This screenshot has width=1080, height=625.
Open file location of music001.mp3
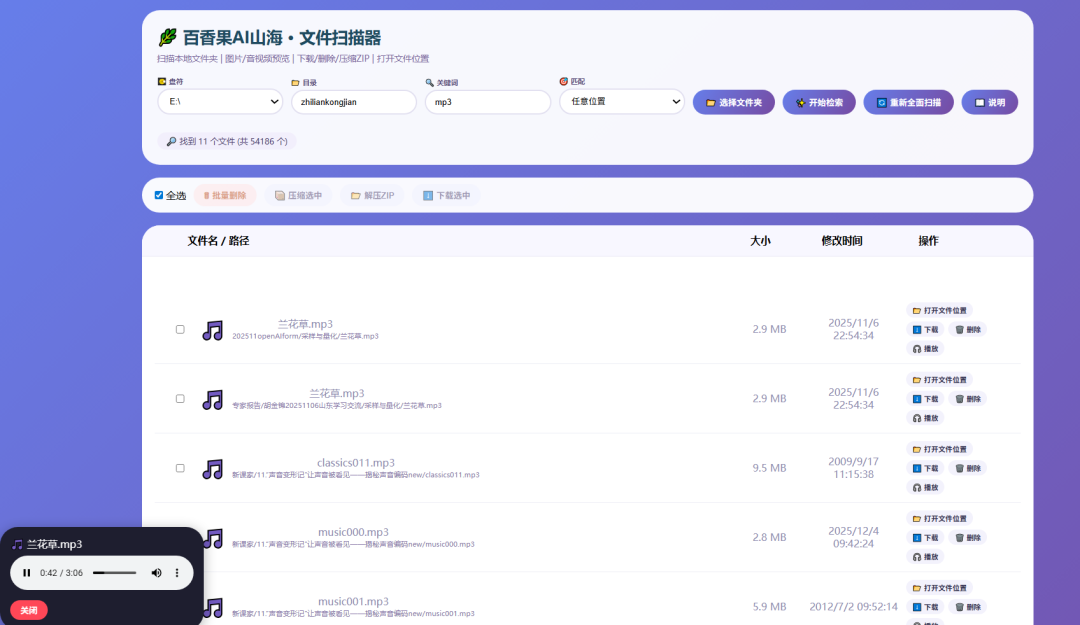[x=939, y=588]
